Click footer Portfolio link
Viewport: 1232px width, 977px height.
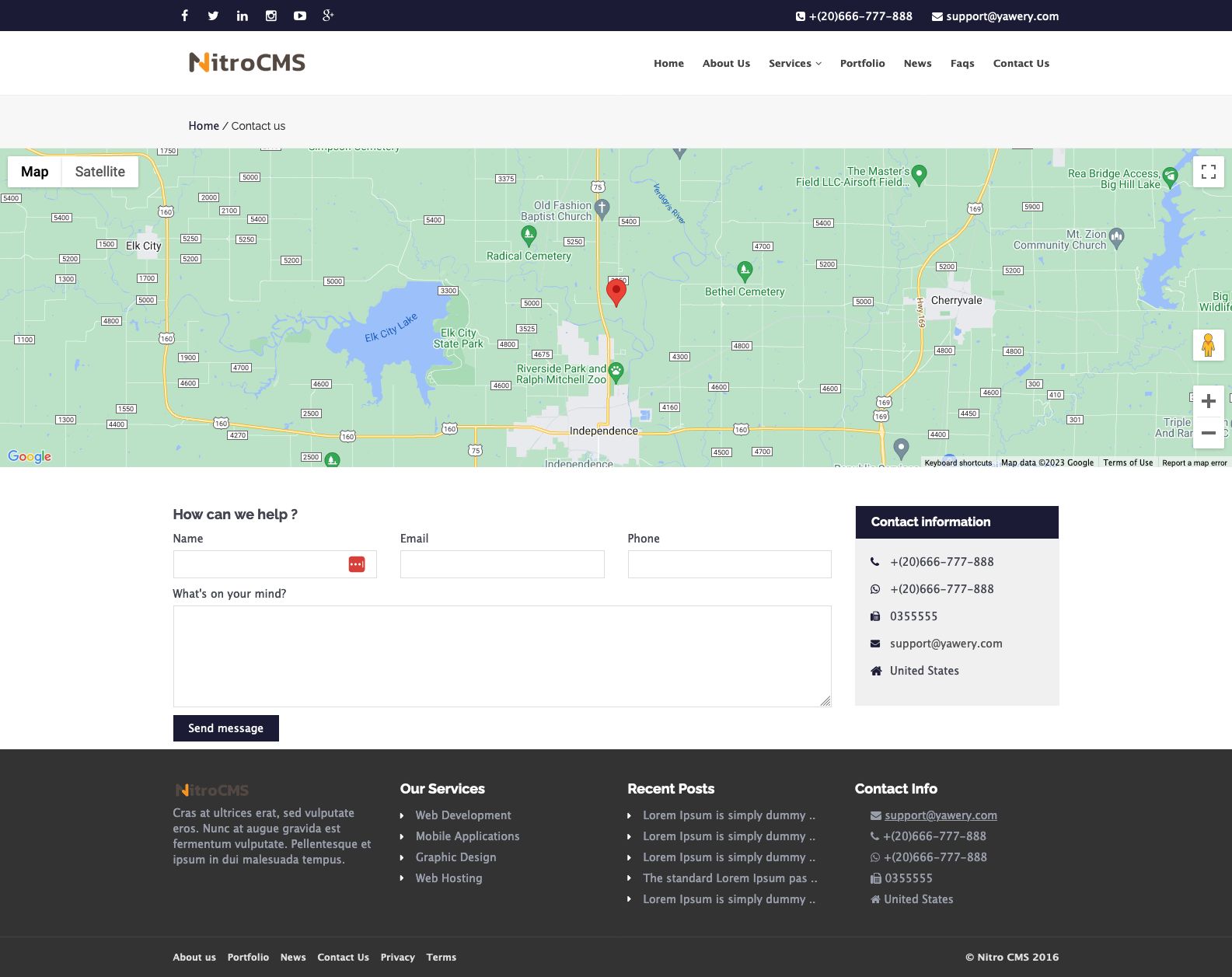click(x=248, y=958)
